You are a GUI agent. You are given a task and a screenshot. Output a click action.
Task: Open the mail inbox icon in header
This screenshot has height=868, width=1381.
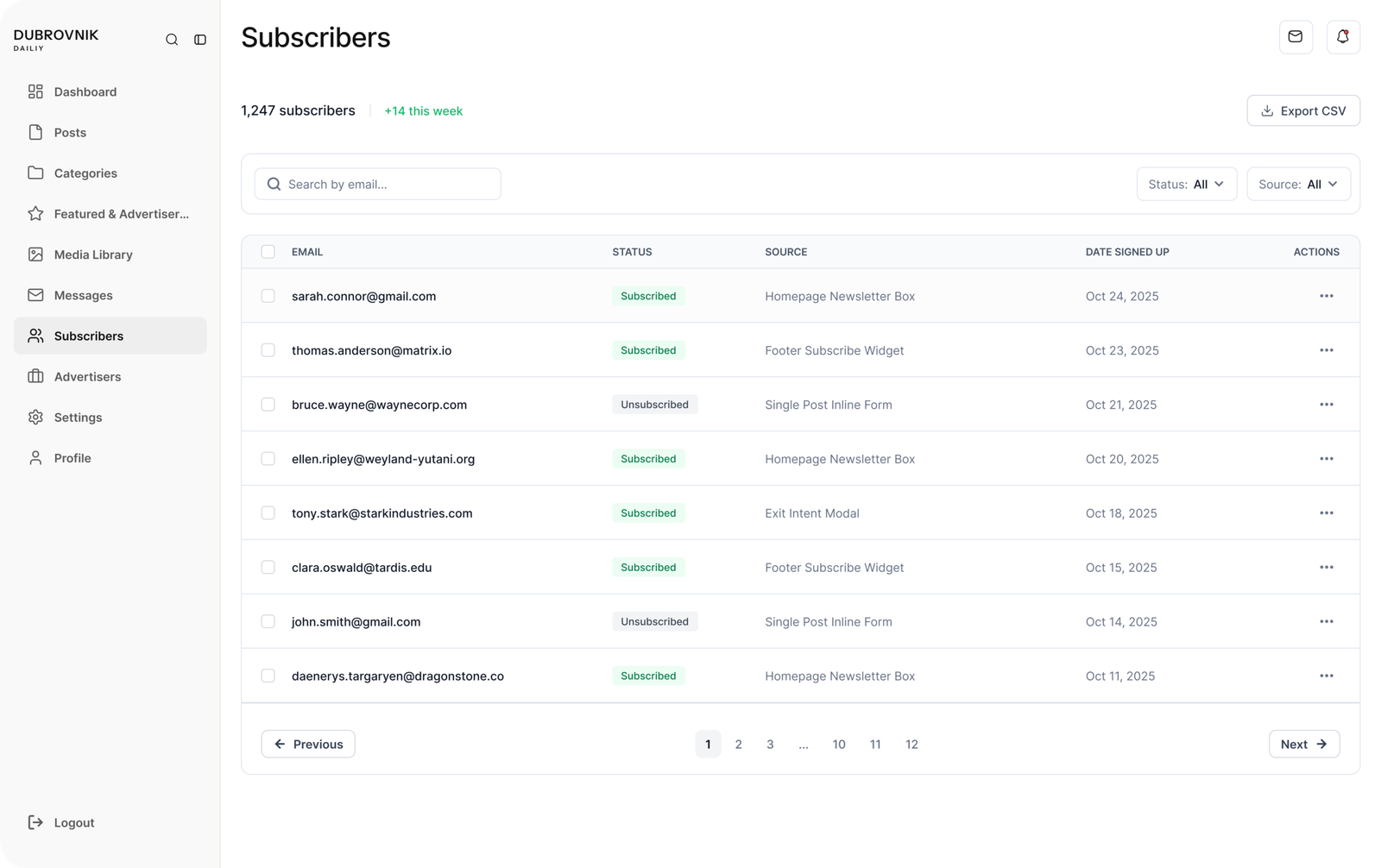point(1296,37)
